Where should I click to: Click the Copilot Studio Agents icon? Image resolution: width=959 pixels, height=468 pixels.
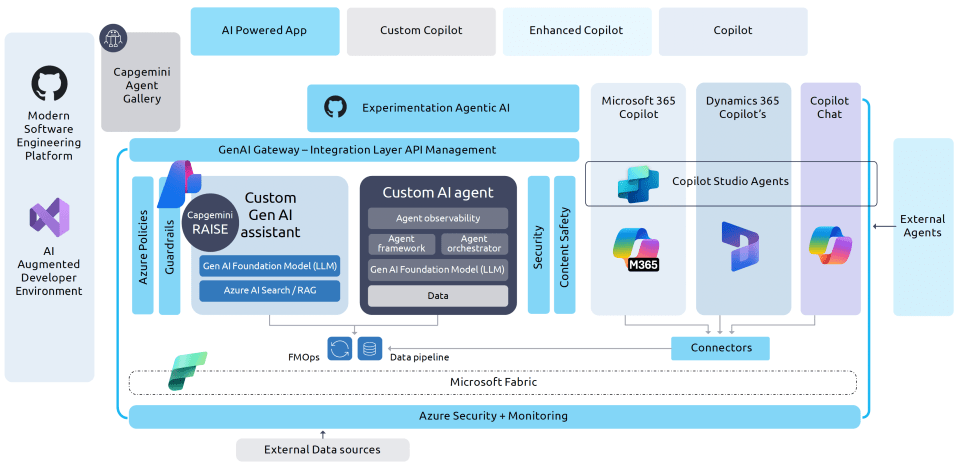coord(638,183)
